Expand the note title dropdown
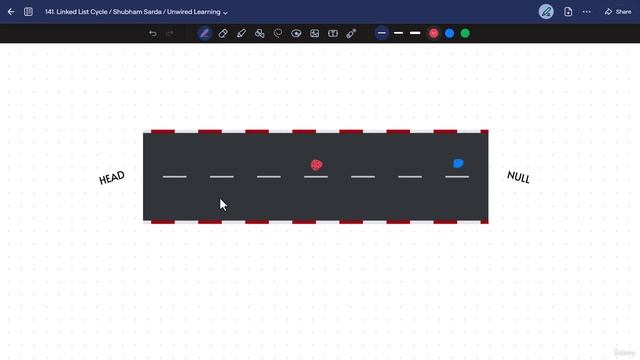 coord(225,13)
